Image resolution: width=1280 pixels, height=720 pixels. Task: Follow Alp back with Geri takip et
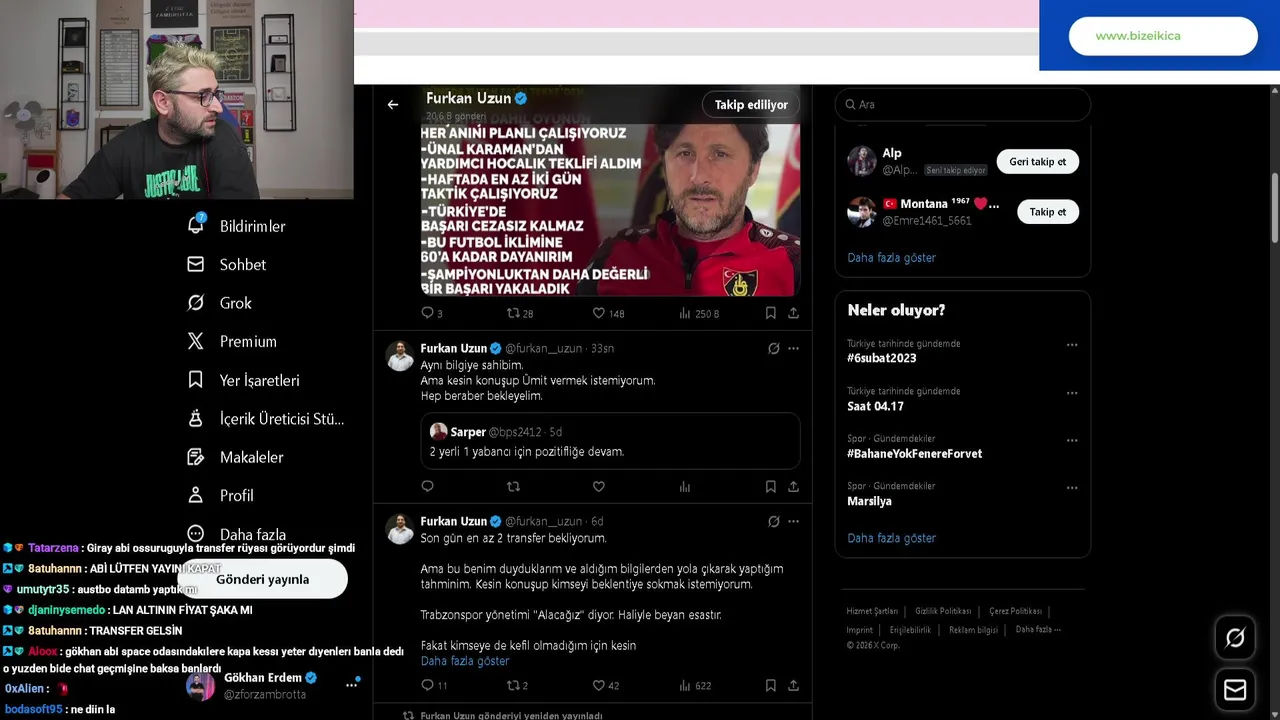1037,162
